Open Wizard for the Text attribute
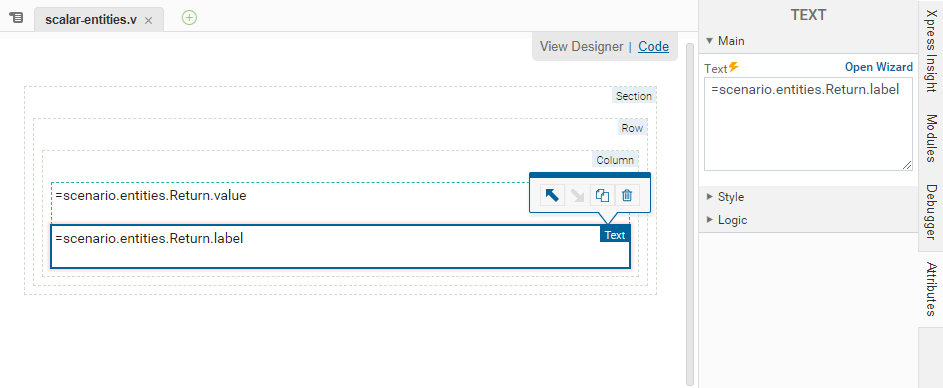Image resolution: width=943 pixels, height=388 pixels. 879,67
